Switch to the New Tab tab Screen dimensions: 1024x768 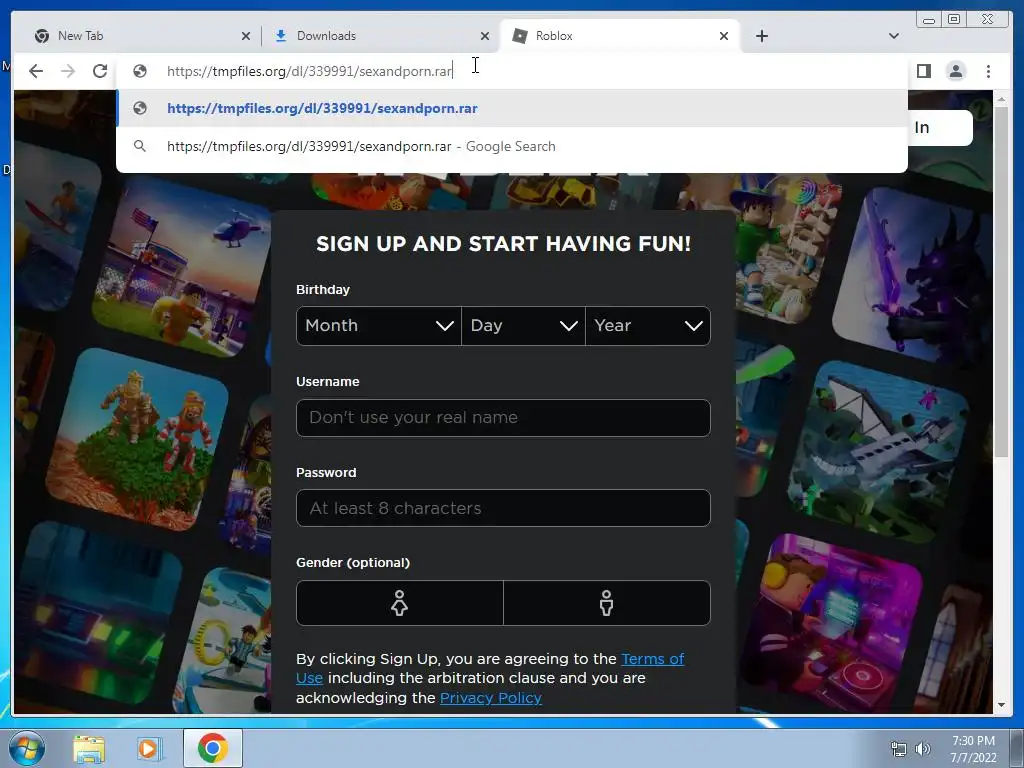pyautogui.click(x=140, y=36)
